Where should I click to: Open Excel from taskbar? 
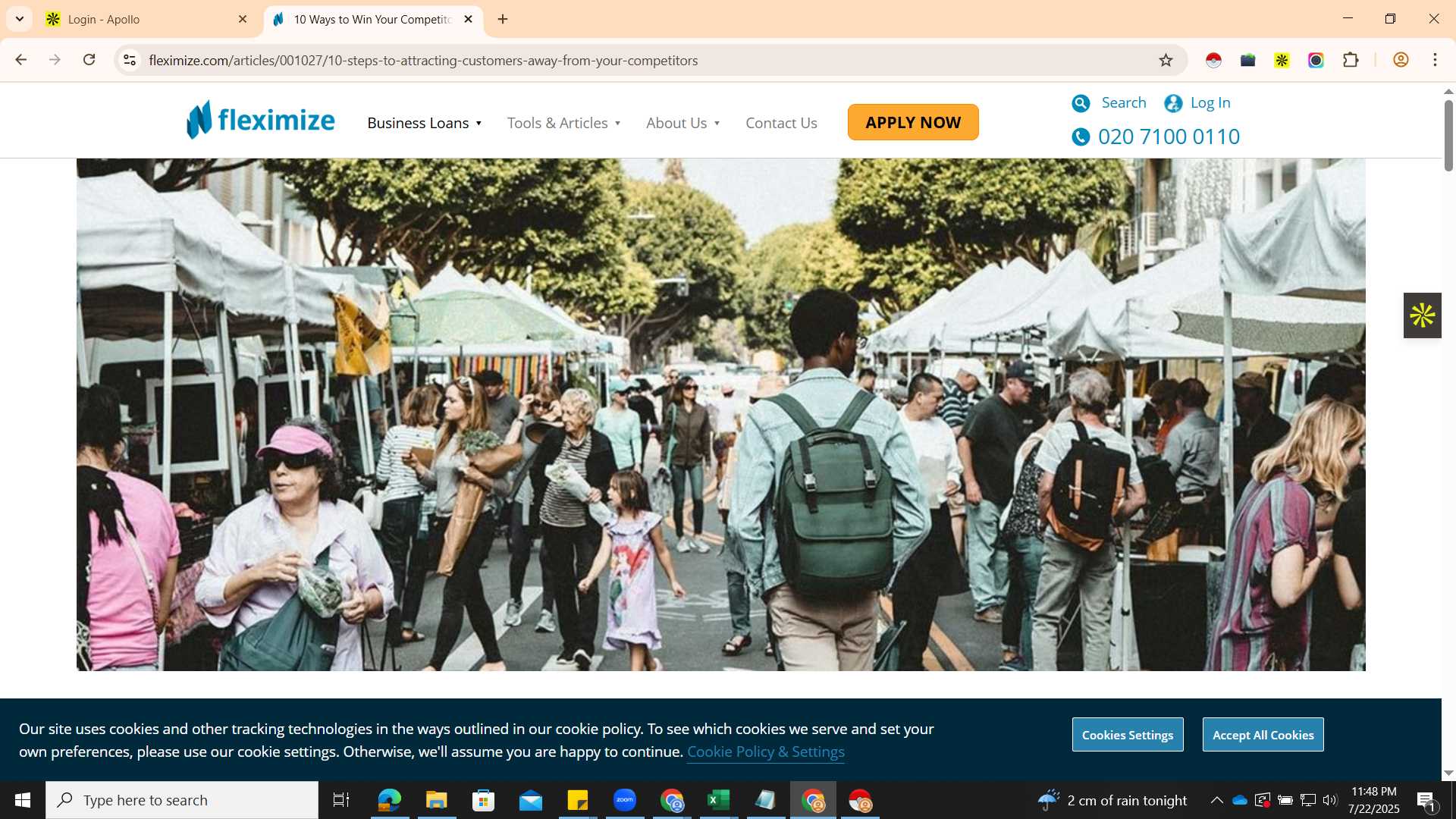[x=718, y=800]
